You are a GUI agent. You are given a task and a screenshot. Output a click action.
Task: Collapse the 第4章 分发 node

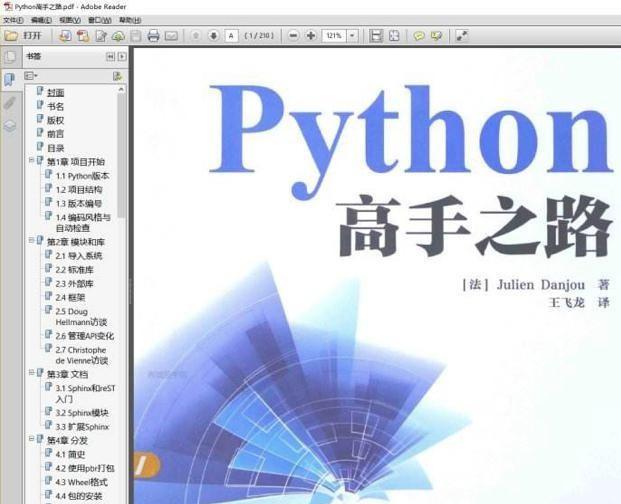tap(31, 438)
